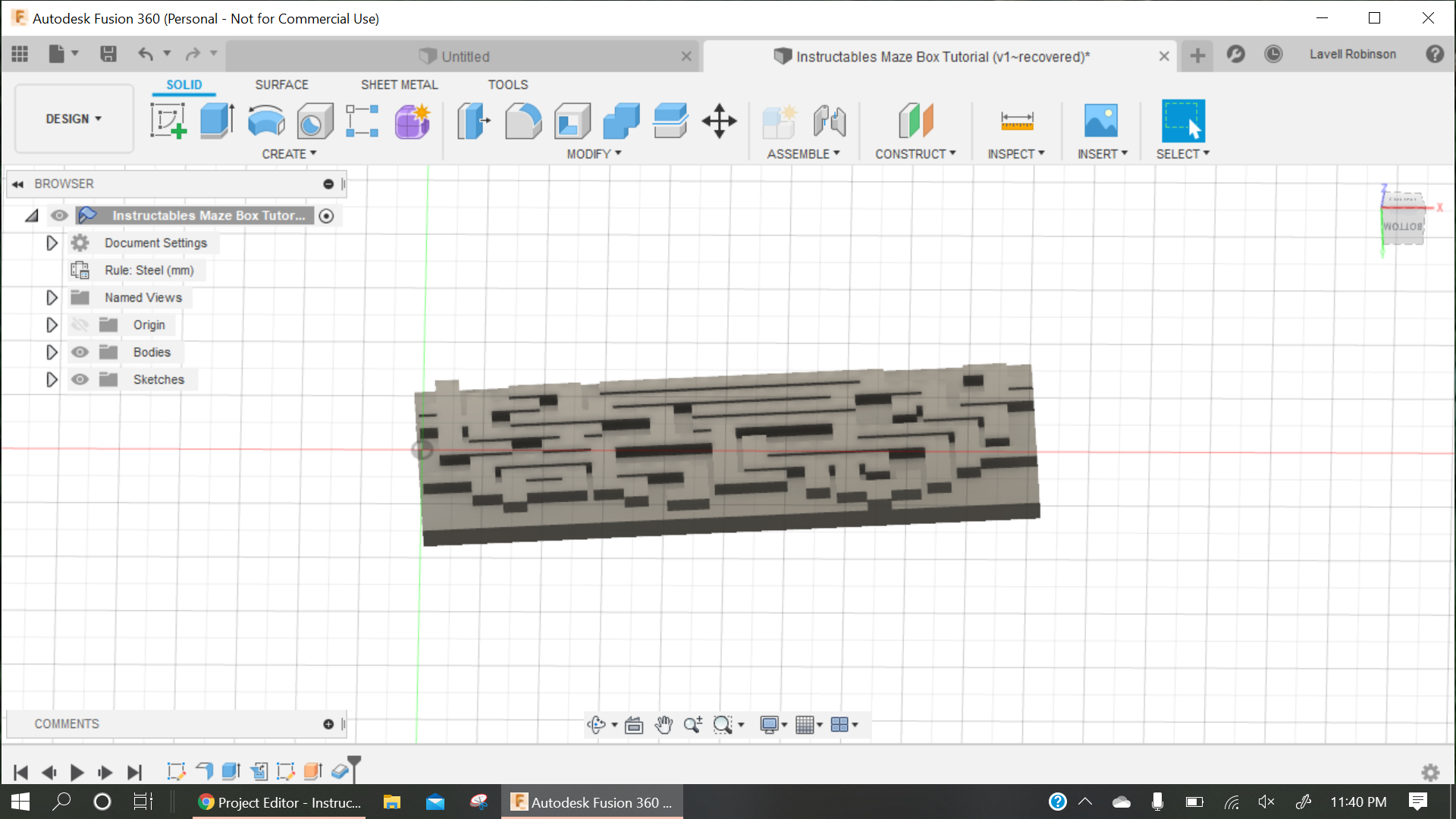Select the Measure tool
The width and height of the screenshot is (1456, 819).
[1017, 121]
